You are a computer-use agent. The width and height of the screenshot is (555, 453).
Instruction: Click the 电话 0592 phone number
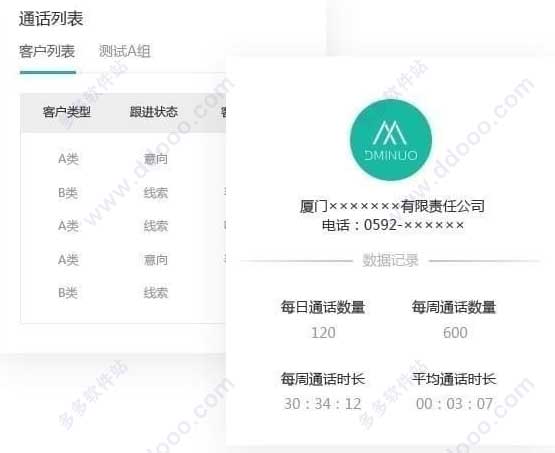coord(393,225)
